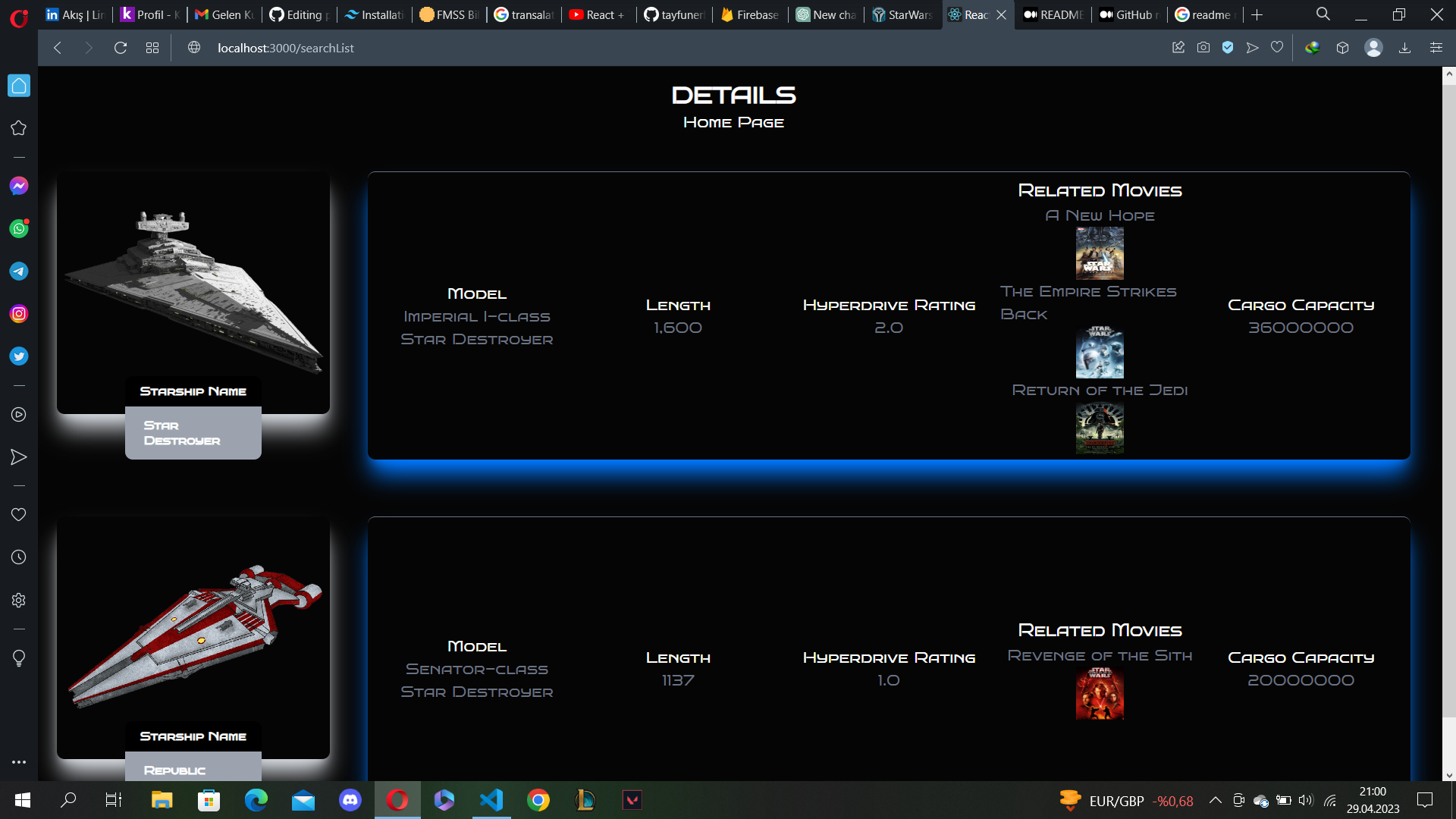
Task: Click the length value 1137
Action: point(678,680)
